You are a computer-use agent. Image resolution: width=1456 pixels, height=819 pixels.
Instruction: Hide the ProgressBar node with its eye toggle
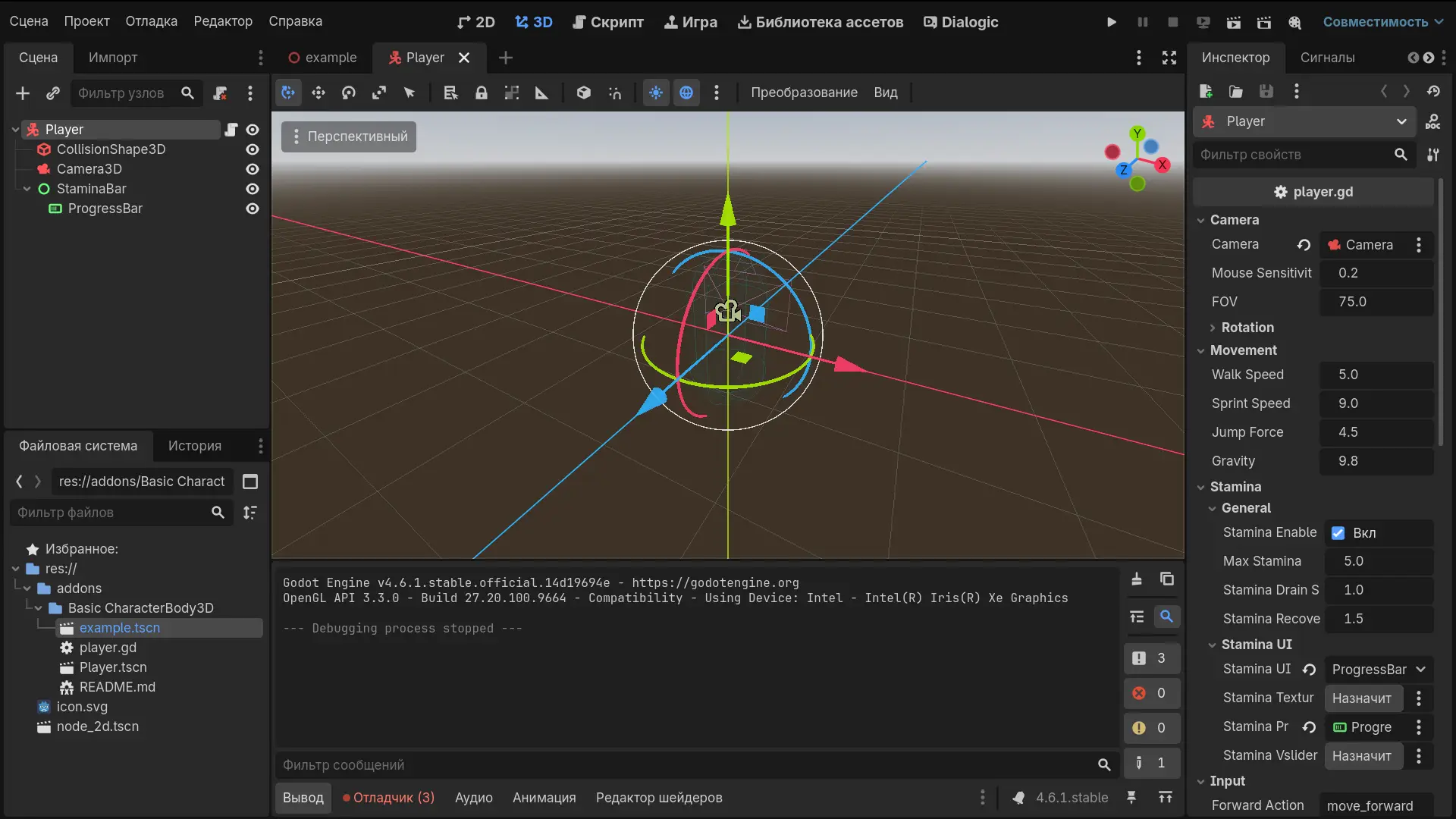tap(252, 209)
